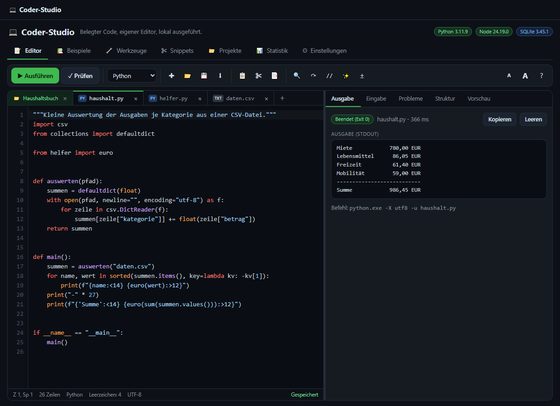Open the Projekte tab
This screenshot has width=560, height=406.
point(225,51)
